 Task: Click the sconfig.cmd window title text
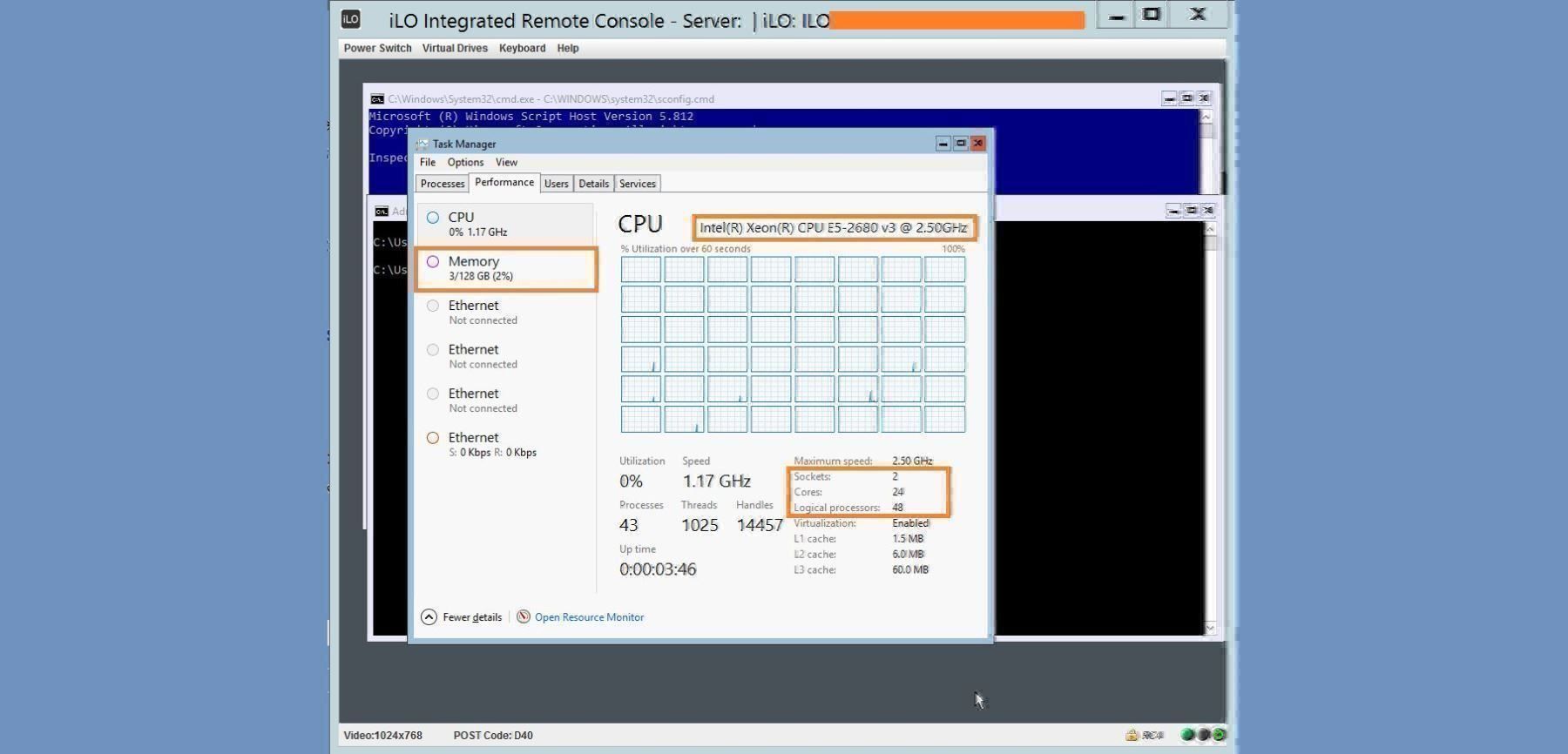pyautogui.click(x=551, y=99)
